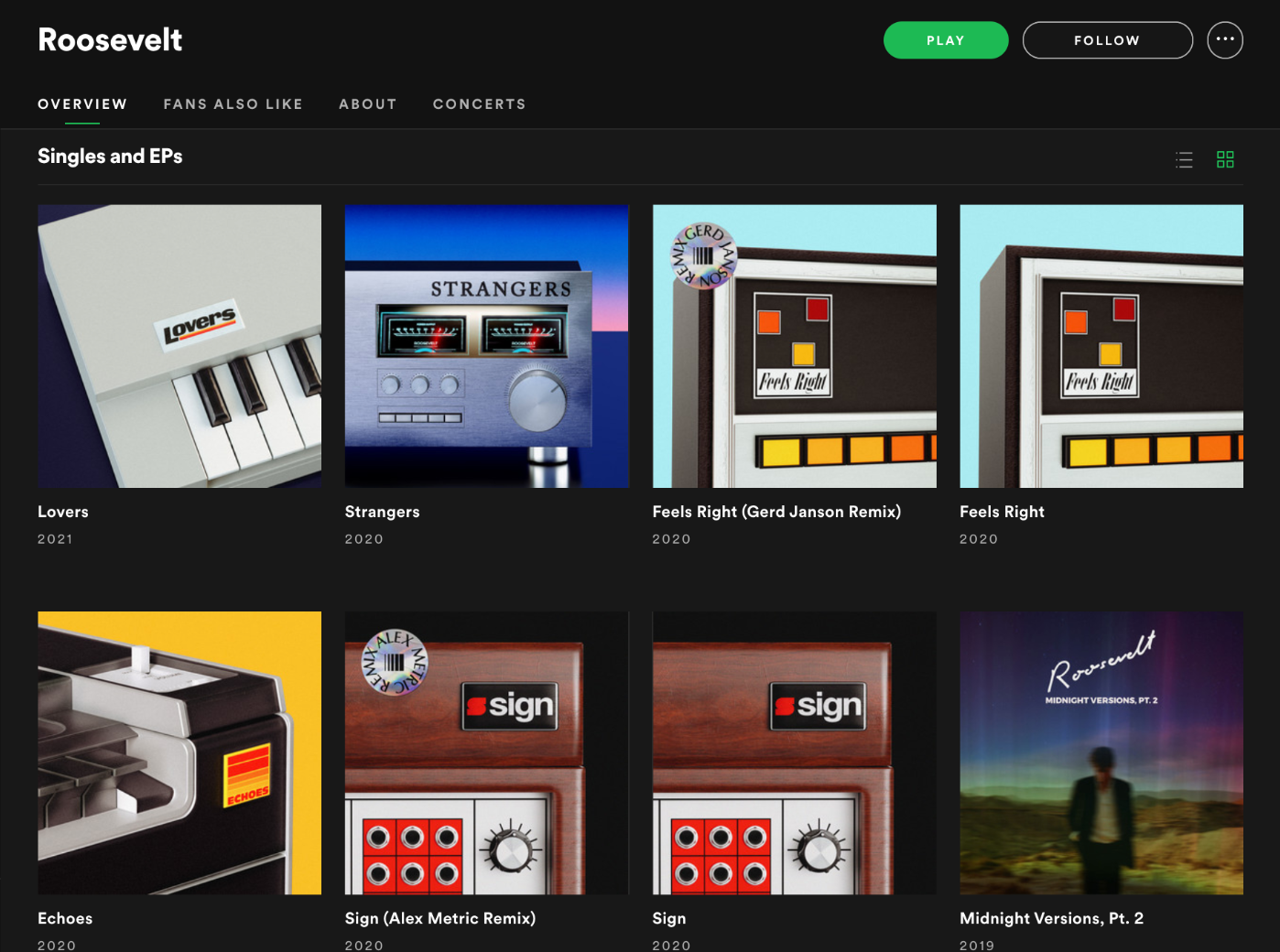Viewport: 1280px width, 952px height.
Task: Click the green Play button
Action: (x=946, y=40)
